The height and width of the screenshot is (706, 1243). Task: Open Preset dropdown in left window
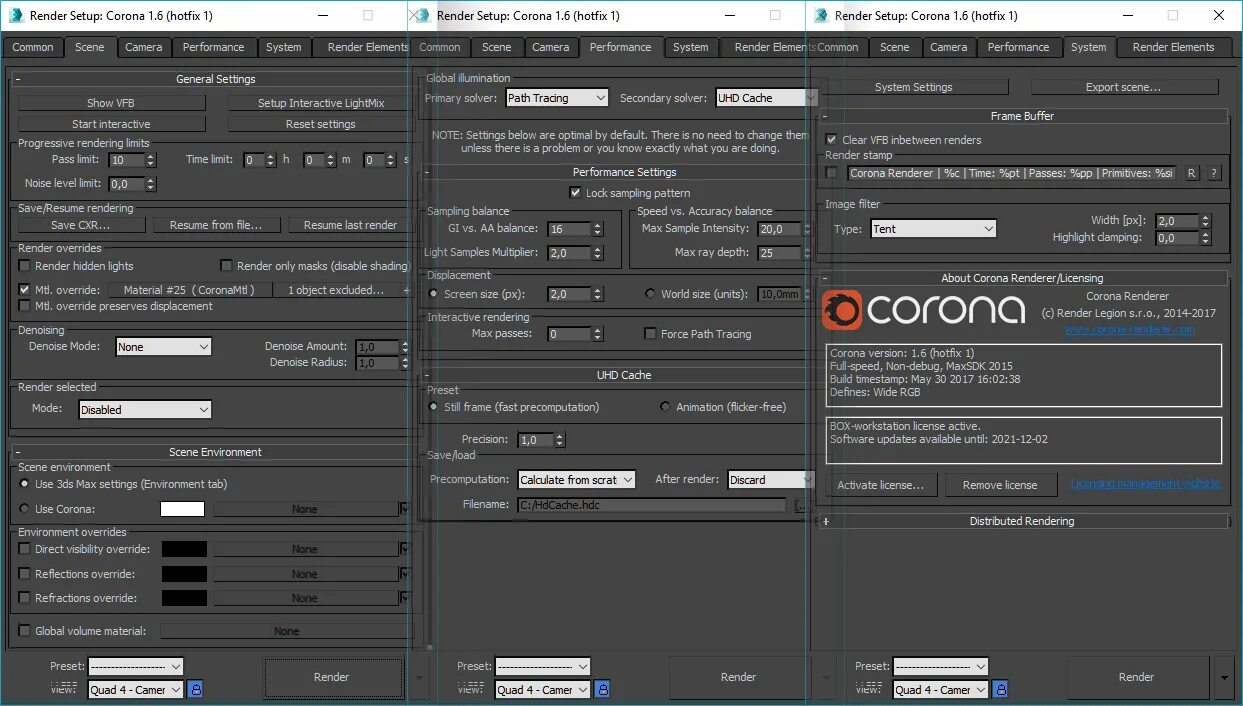(x=136, y=666)
